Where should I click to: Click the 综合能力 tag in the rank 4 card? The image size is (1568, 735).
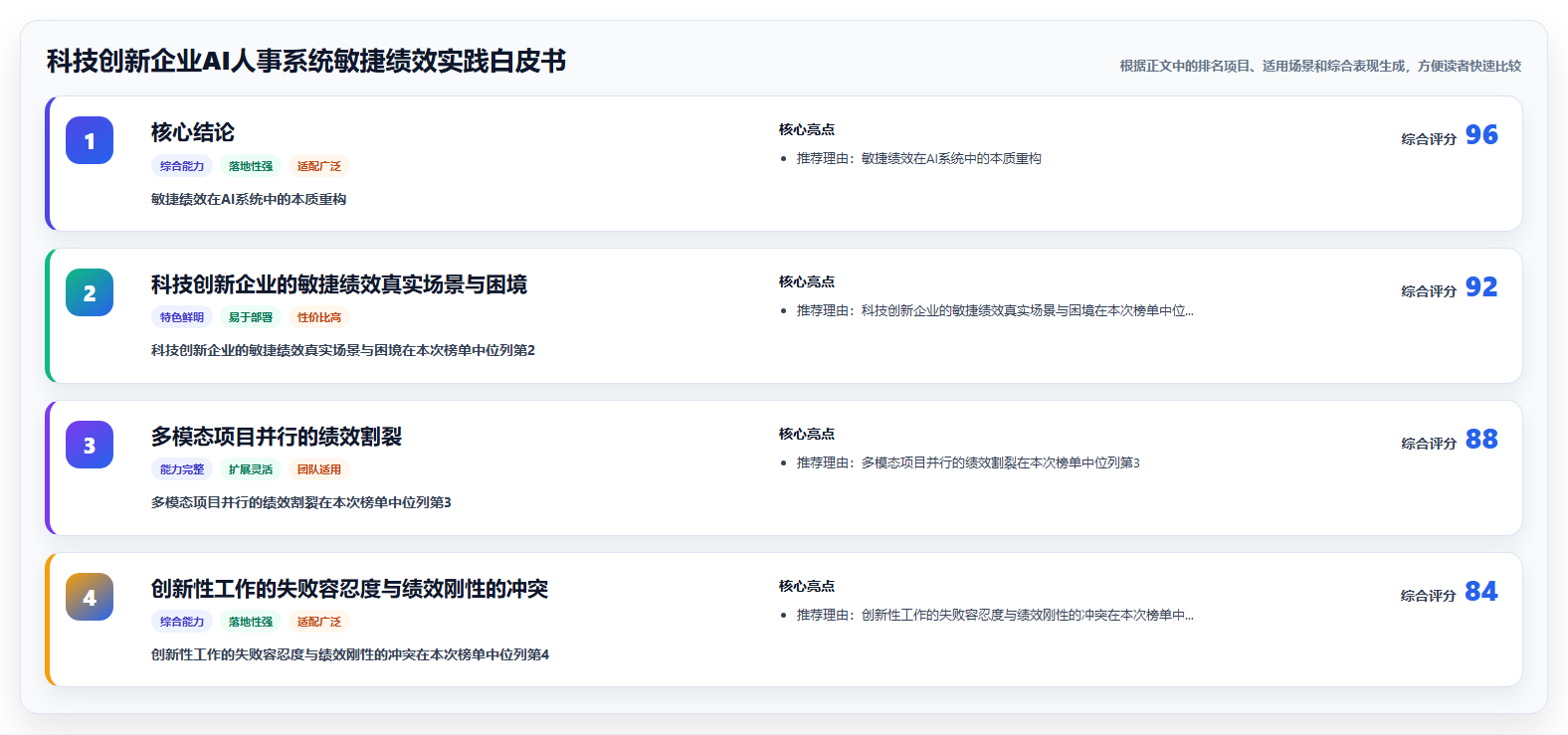click(x=182, y=622)
